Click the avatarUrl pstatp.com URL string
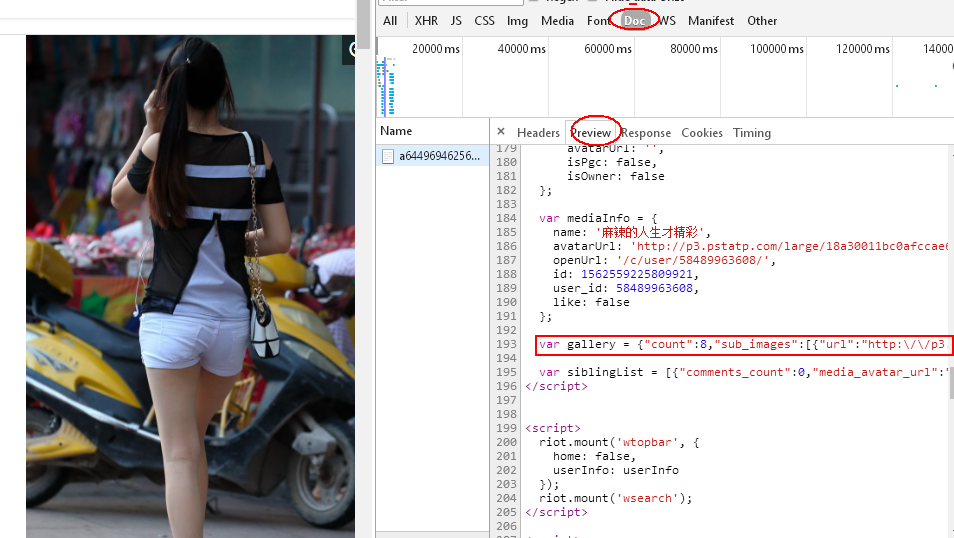The height and width of the screenshot is (538, 954). (x=790, y=246)
